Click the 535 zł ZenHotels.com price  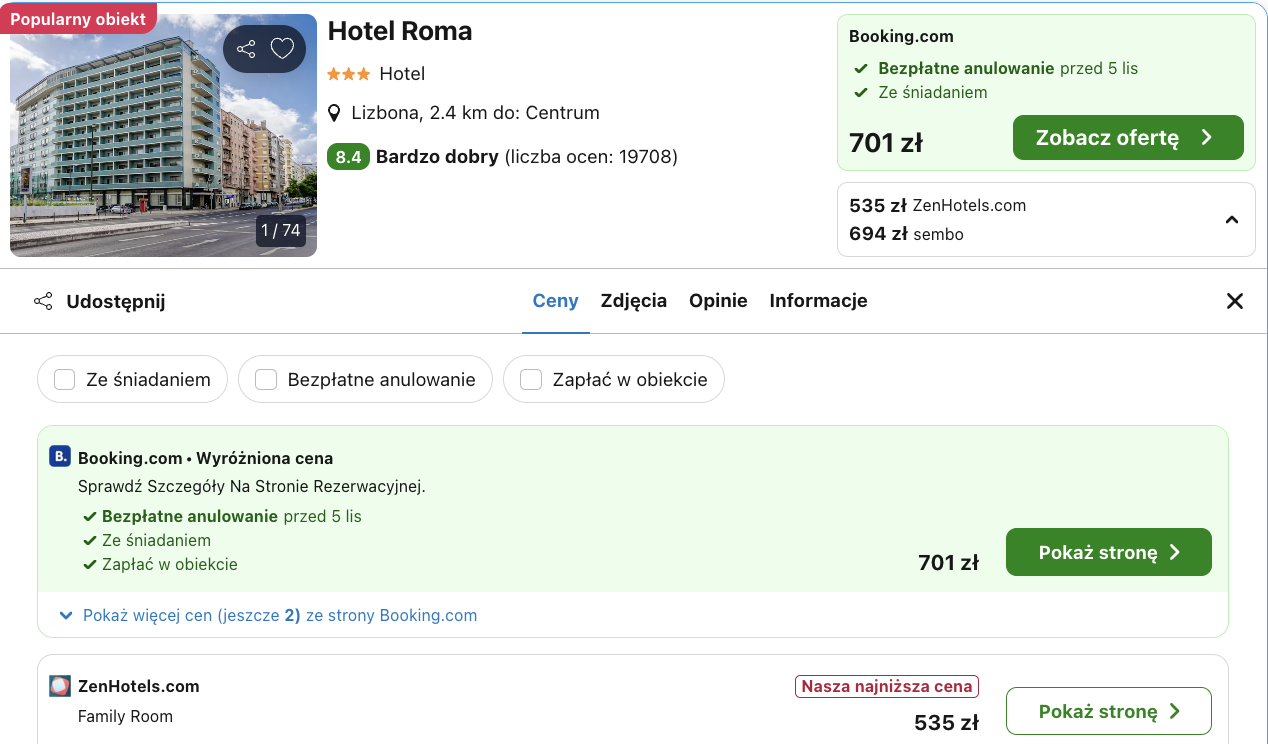point(935,205)
